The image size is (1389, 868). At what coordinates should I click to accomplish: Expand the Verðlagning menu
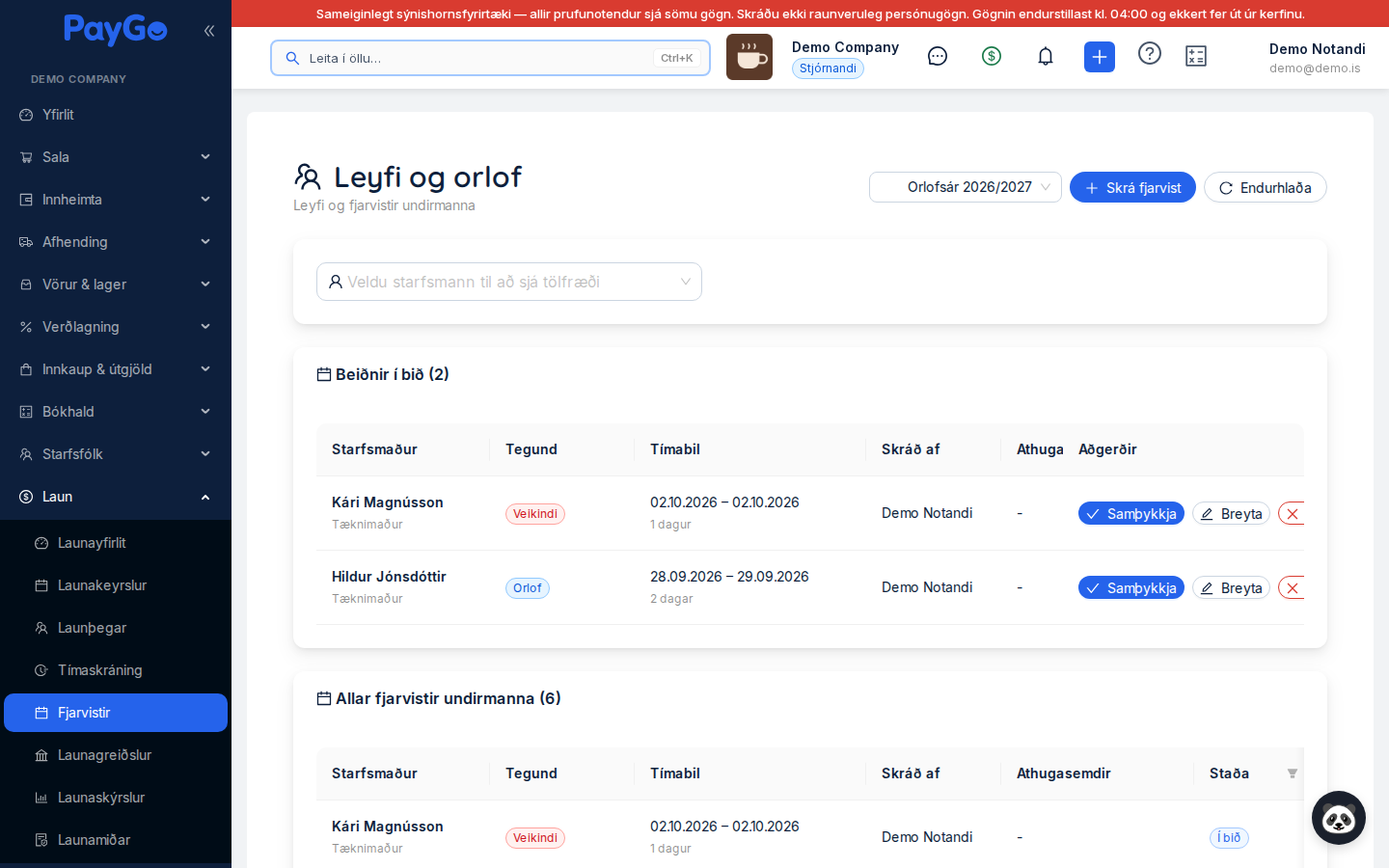[116, 327]
